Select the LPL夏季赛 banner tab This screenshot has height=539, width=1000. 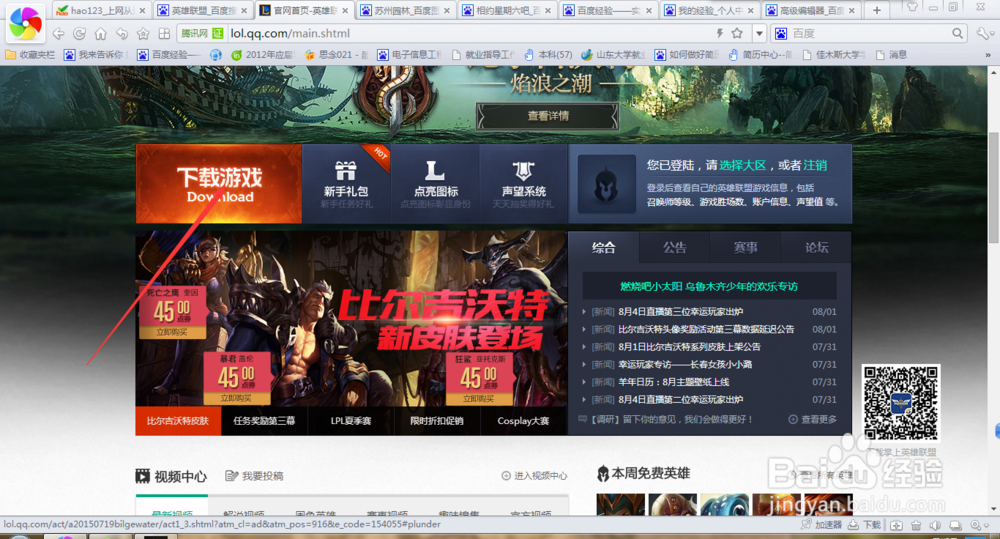[351, 421]
